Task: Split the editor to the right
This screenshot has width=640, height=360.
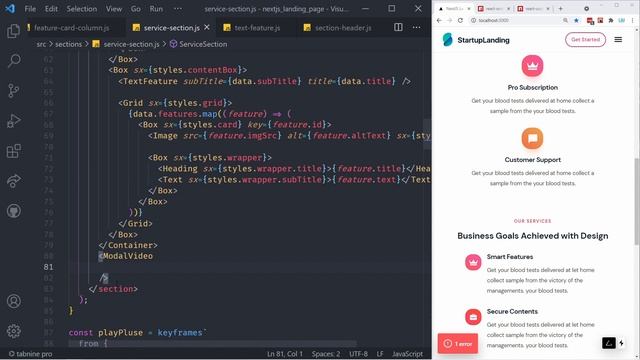Action: coord(398,27)
